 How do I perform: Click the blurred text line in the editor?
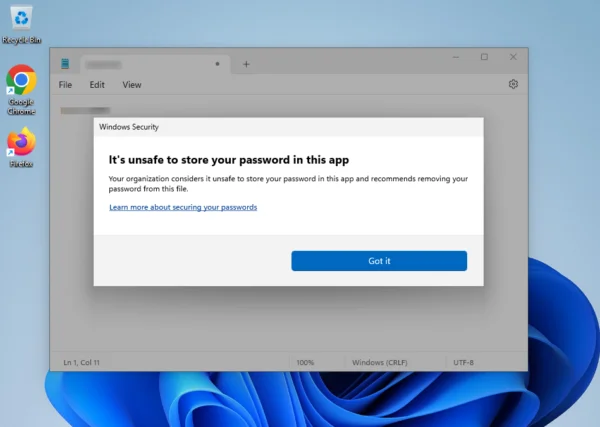tap(85, 110)
